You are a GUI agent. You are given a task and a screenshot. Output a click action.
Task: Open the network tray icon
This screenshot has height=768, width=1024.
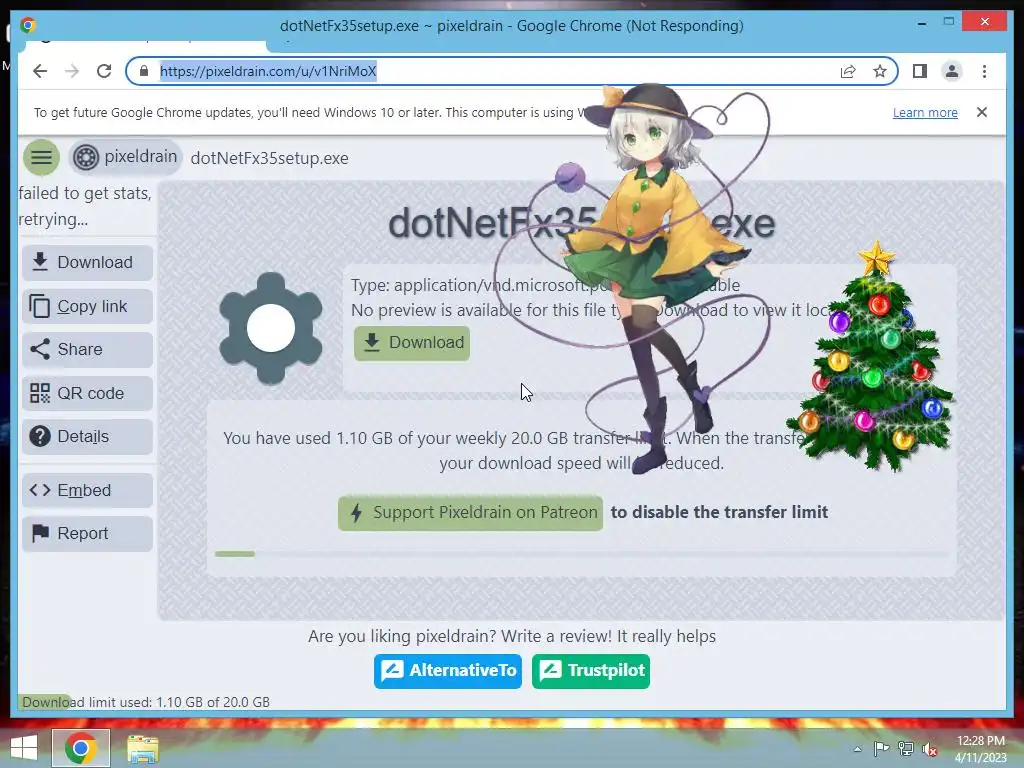tap(906, 749)
